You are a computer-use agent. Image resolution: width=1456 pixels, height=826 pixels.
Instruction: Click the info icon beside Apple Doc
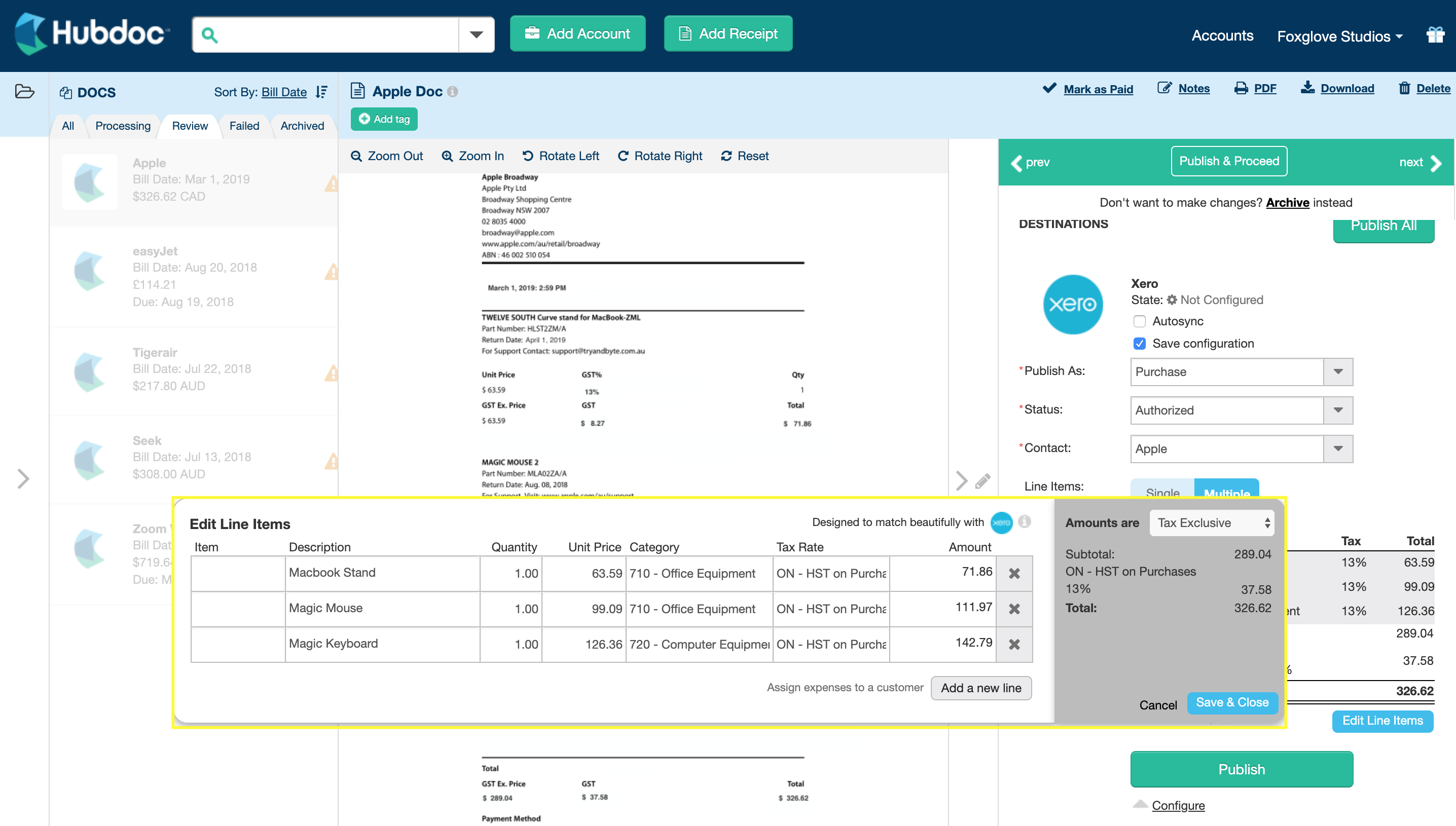(452, 91)
